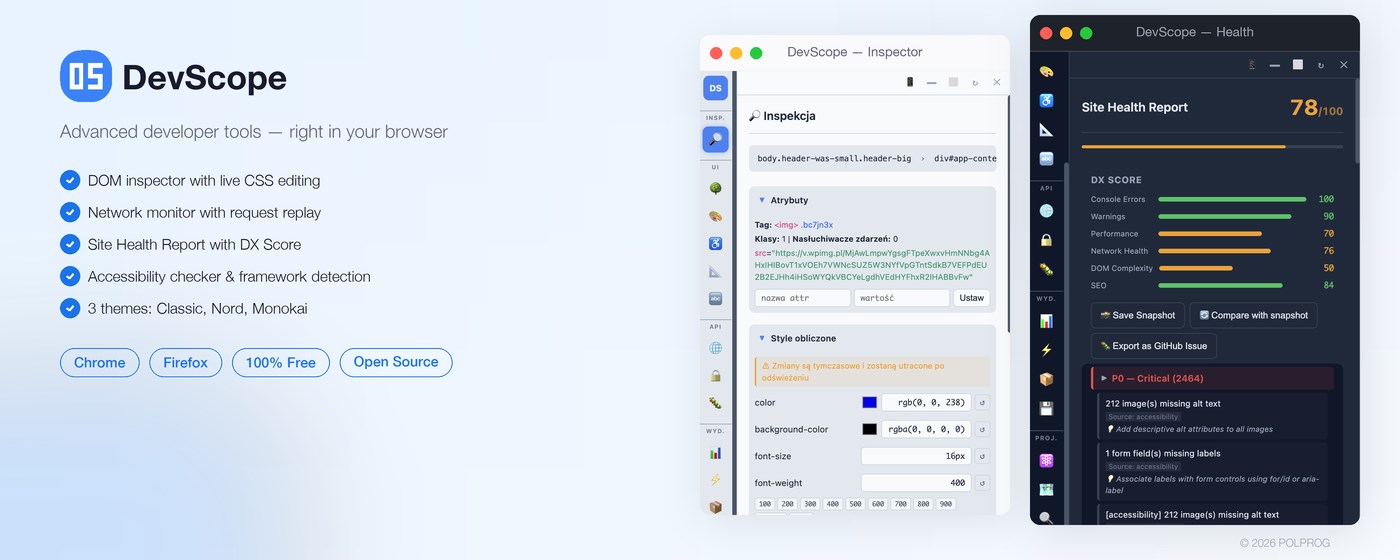Click the refresh icon in Health window toolbar
Image resolution: width=1400 pixels, height=560 pixels.
(1321, 65)
